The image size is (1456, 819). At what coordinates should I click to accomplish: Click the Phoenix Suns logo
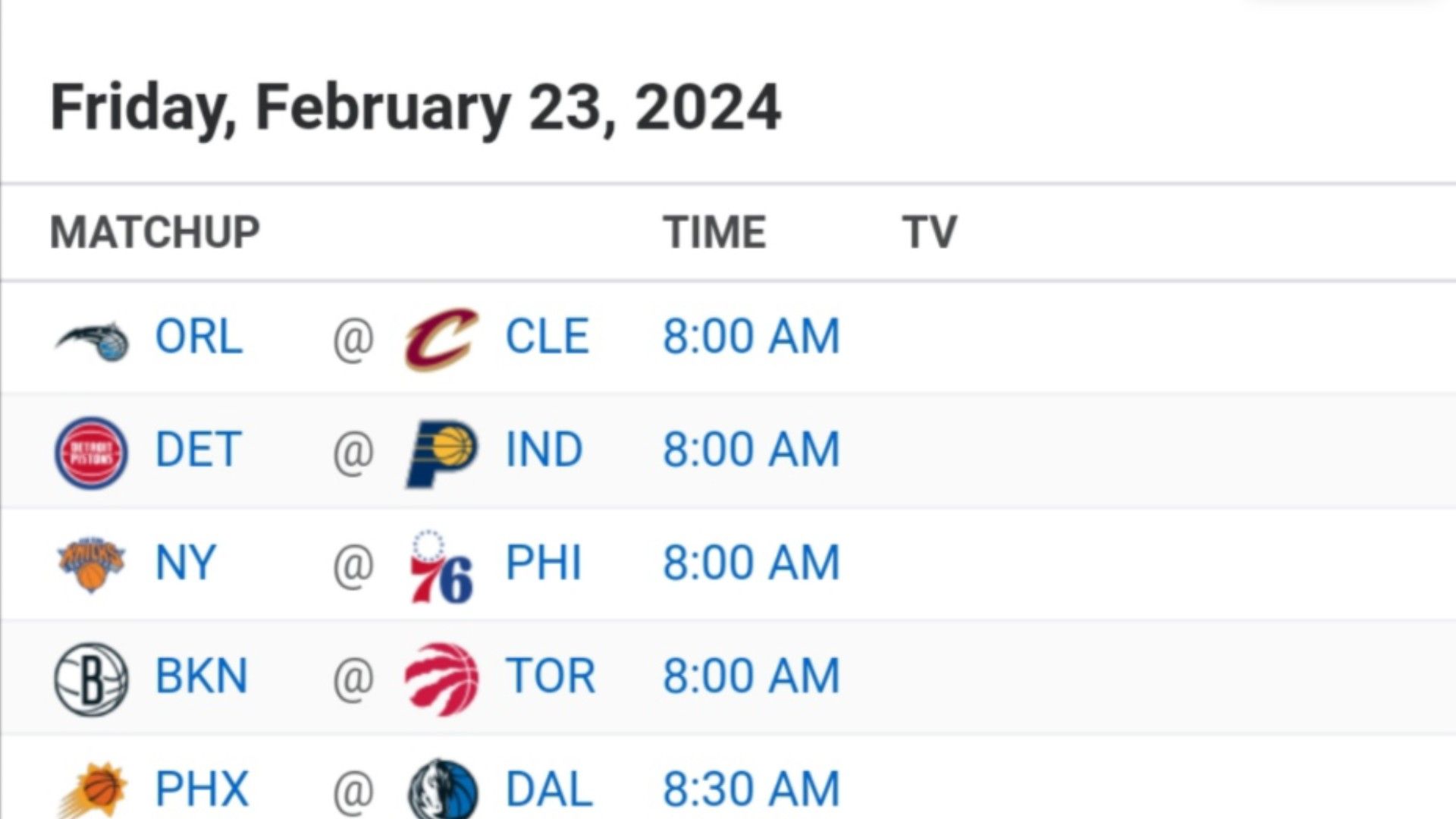pos(92,790)
